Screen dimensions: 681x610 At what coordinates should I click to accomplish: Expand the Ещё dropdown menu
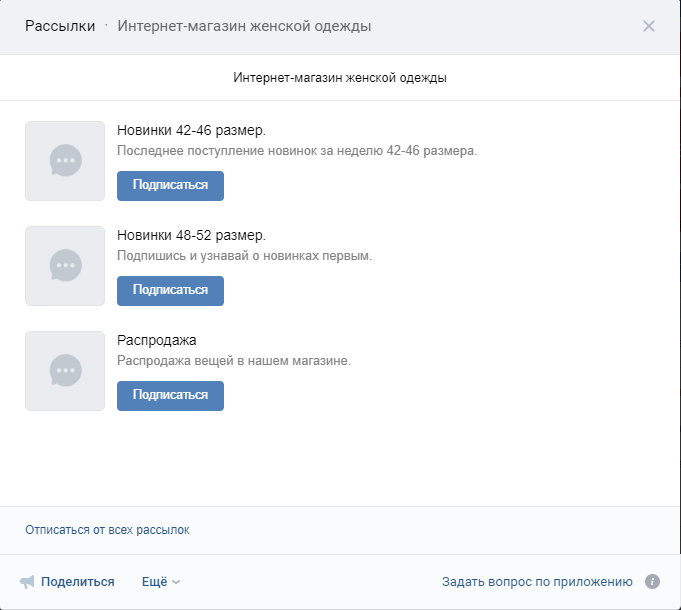(x=161, y=582)
